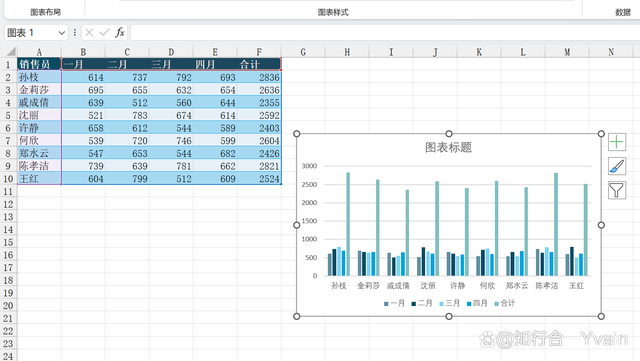Click the 数据 ribbon group label
Image resolution: width=640 pixels, height=361 pixels.
click(x=623, y=12)
